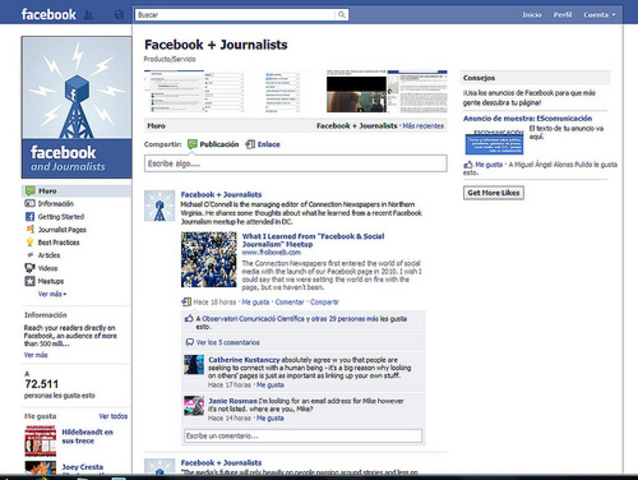The height and width of the screenshot is (480, 638).
Task: Focus the Buscar search field
Action: click(236, 15)
